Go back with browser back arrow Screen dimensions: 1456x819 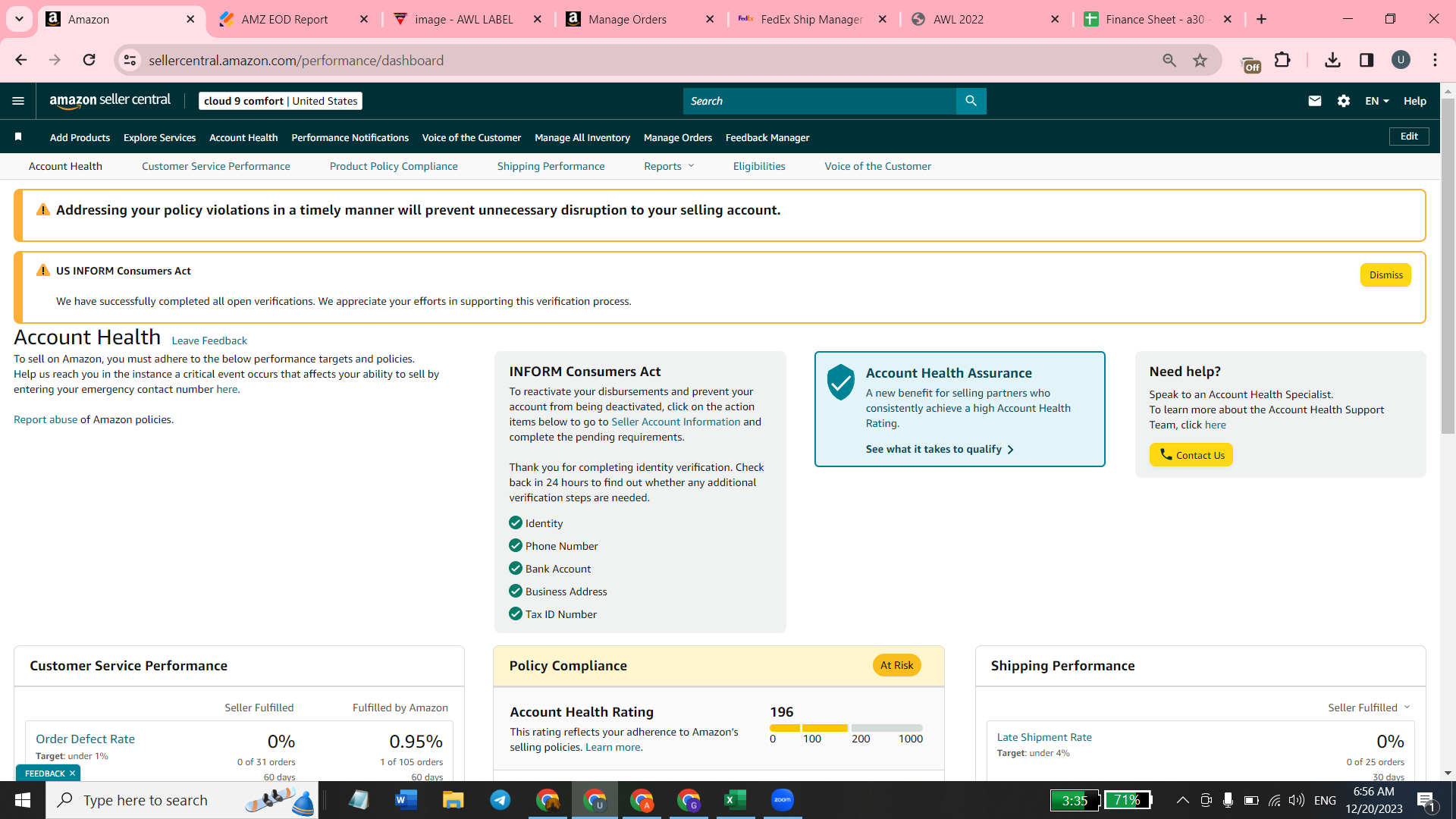point(21,60)
